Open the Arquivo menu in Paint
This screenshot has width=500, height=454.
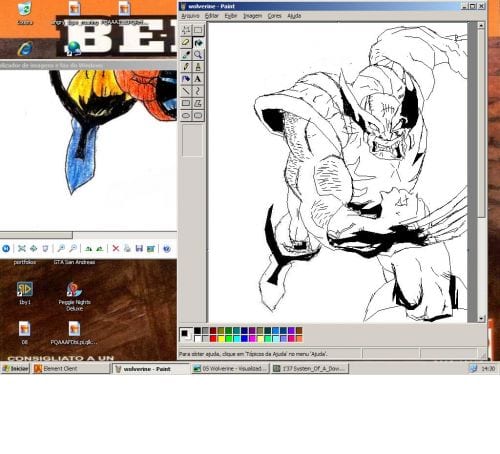click(x=190, y=16)
